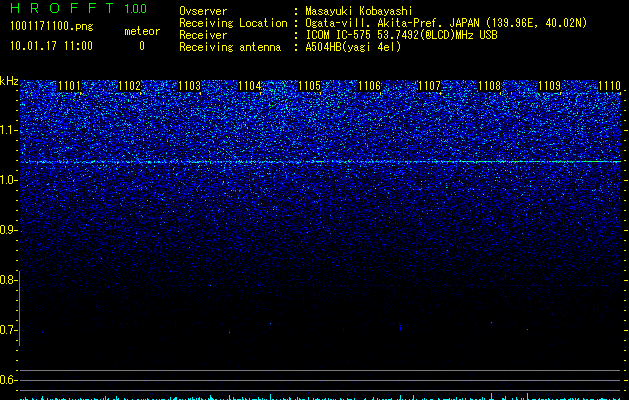Click the 0.7 frequency axis label
The width and height of the screenshot is (629, 400).
pos(8,330)
